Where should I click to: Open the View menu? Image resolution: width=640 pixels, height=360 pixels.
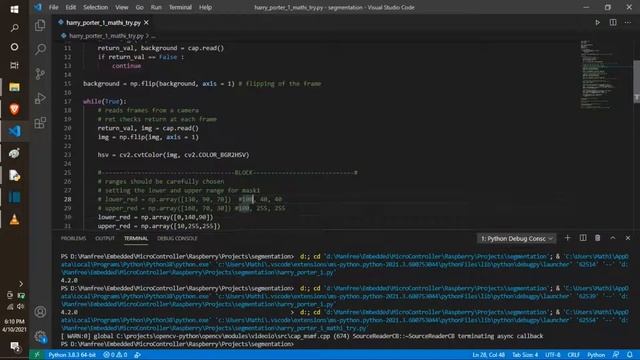(x=122, y=7)
